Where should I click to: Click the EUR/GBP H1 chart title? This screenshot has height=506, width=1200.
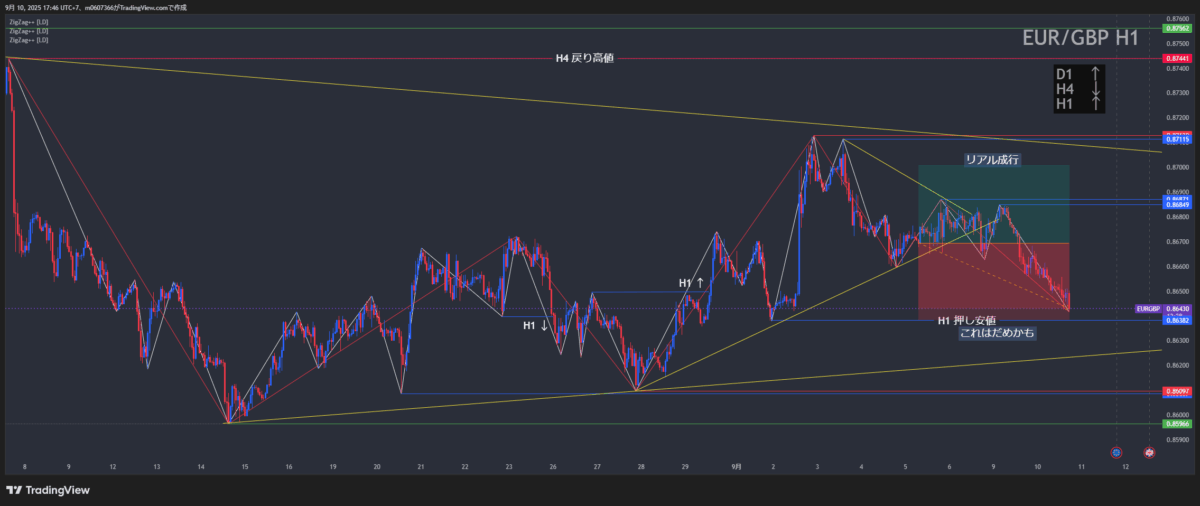(1080, 38)
